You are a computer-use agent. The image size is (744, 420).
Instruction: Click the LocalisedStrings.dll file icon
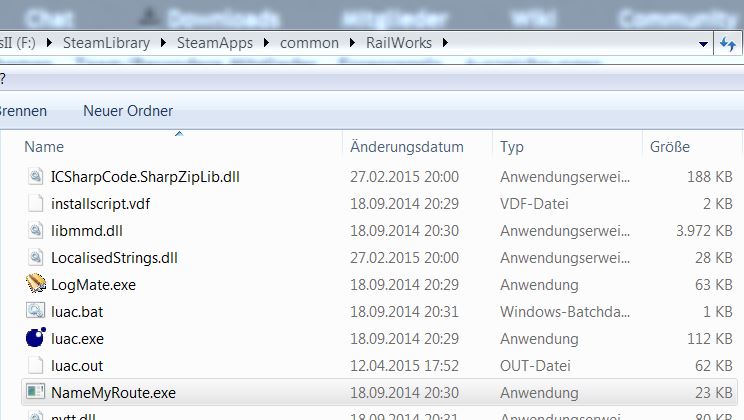[36, 257]
